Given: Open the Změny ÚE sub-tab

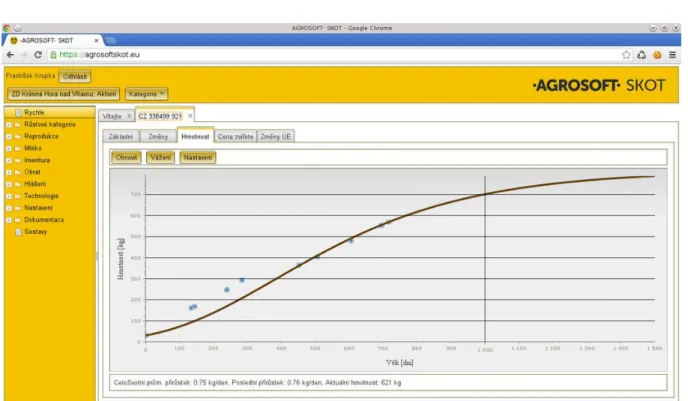Looking at the screenshot, I should pyautogui.click(x=276, y=136).
